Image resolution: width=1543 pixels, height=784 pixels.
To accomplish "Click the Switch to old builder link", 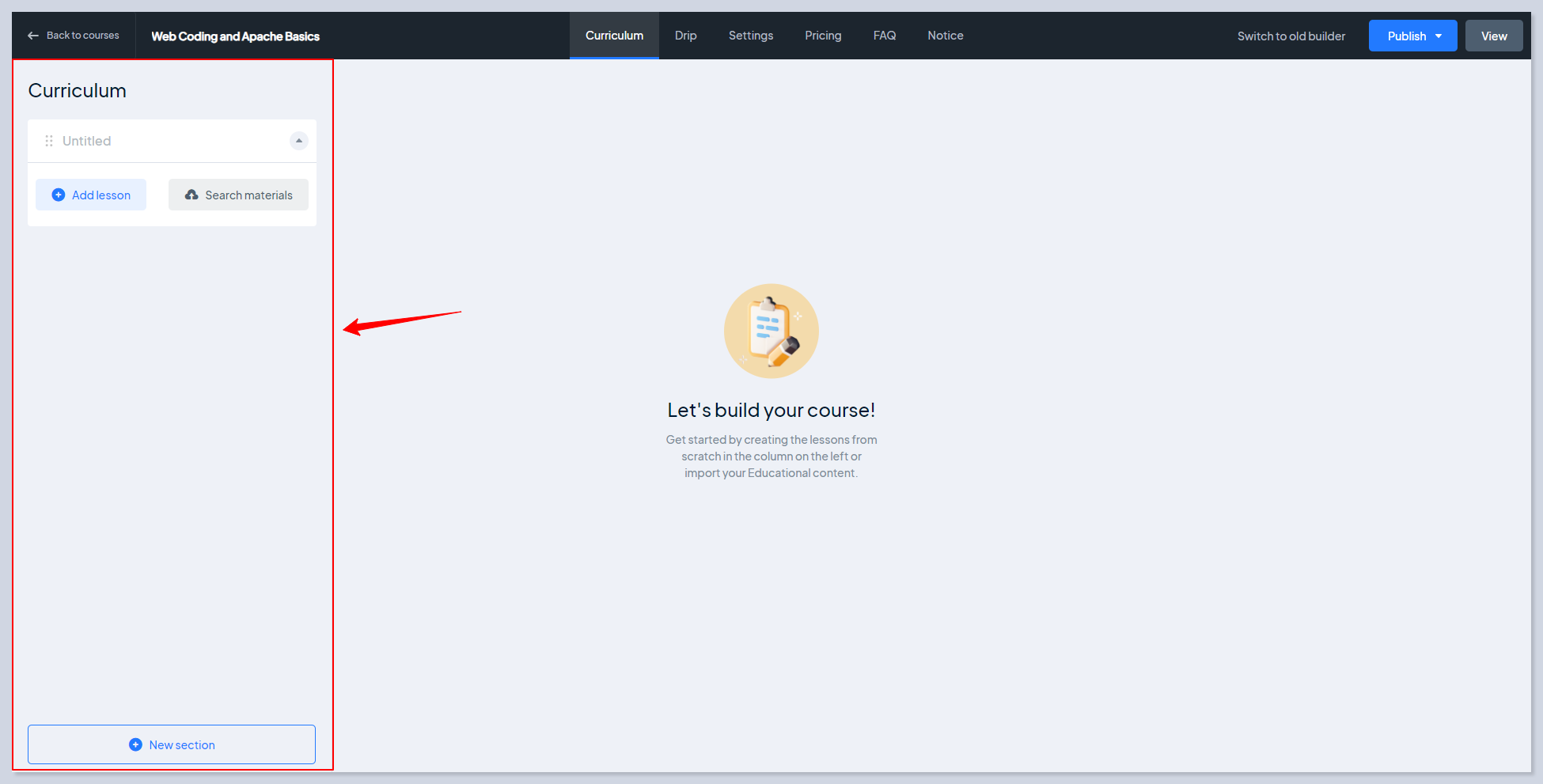I will (x=1291, y=36).
